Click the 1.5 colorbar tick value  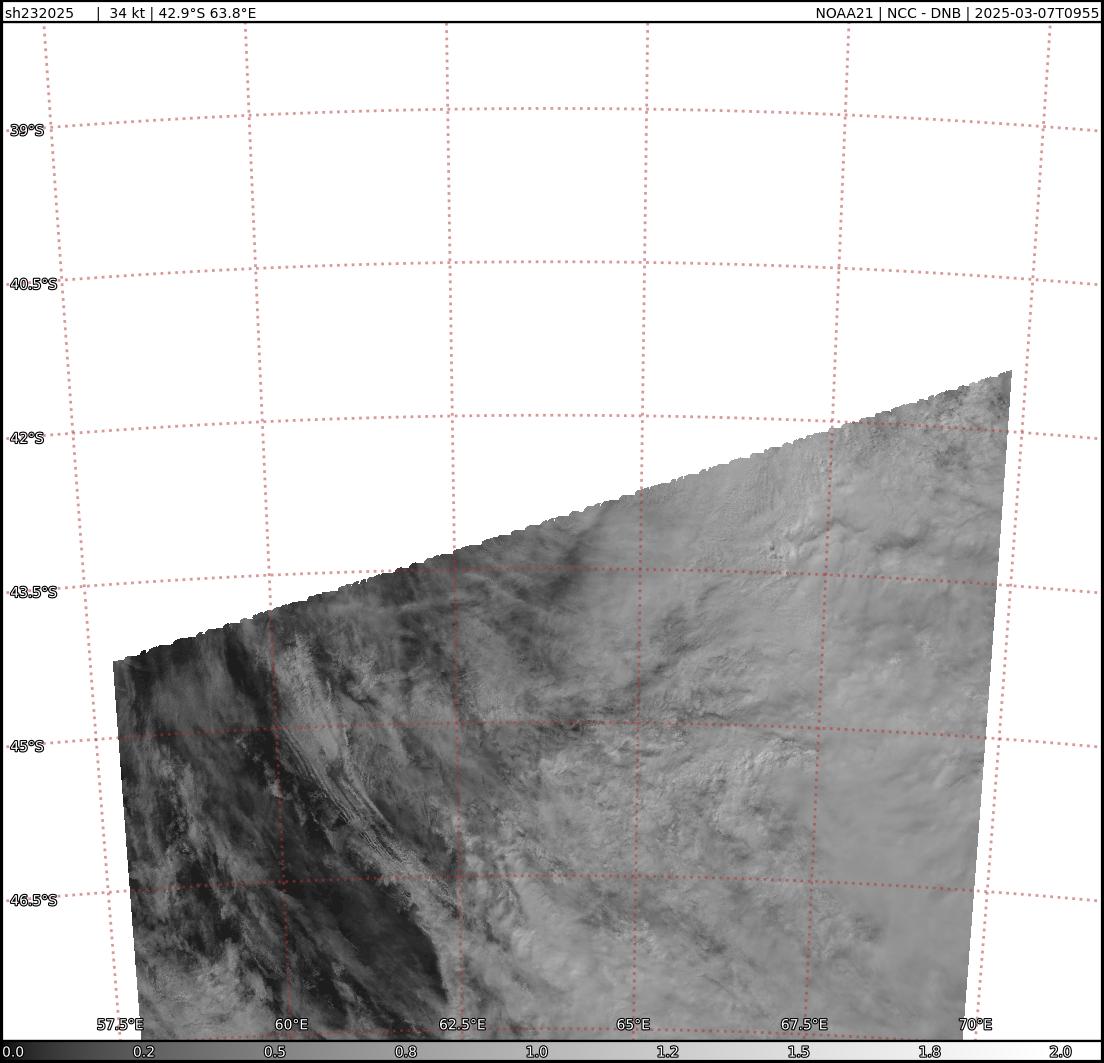coord(798,1052)
